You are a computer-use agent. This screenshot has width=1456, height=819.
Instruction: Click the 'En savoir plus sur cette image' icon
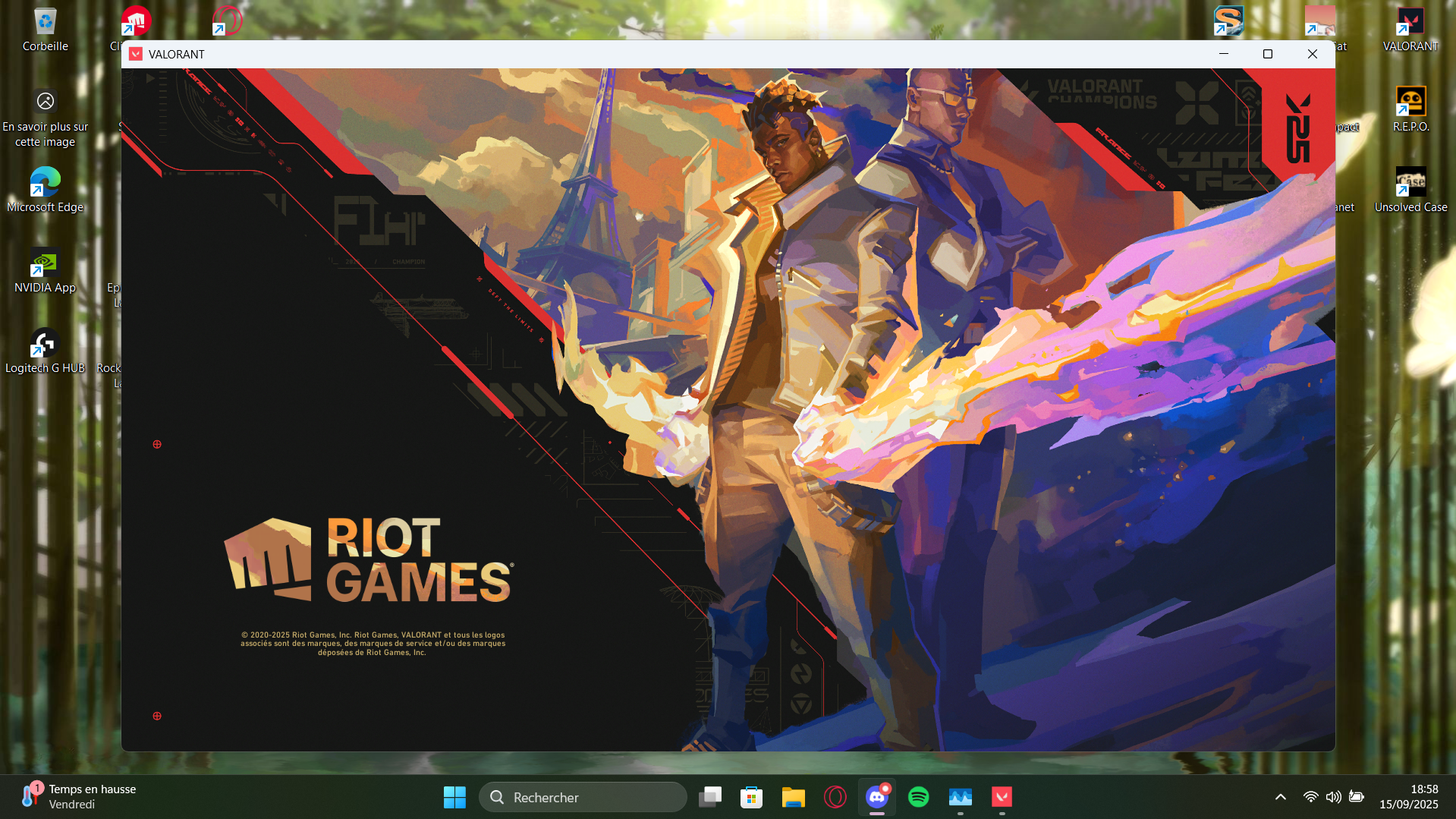click(x=46, y=117)
